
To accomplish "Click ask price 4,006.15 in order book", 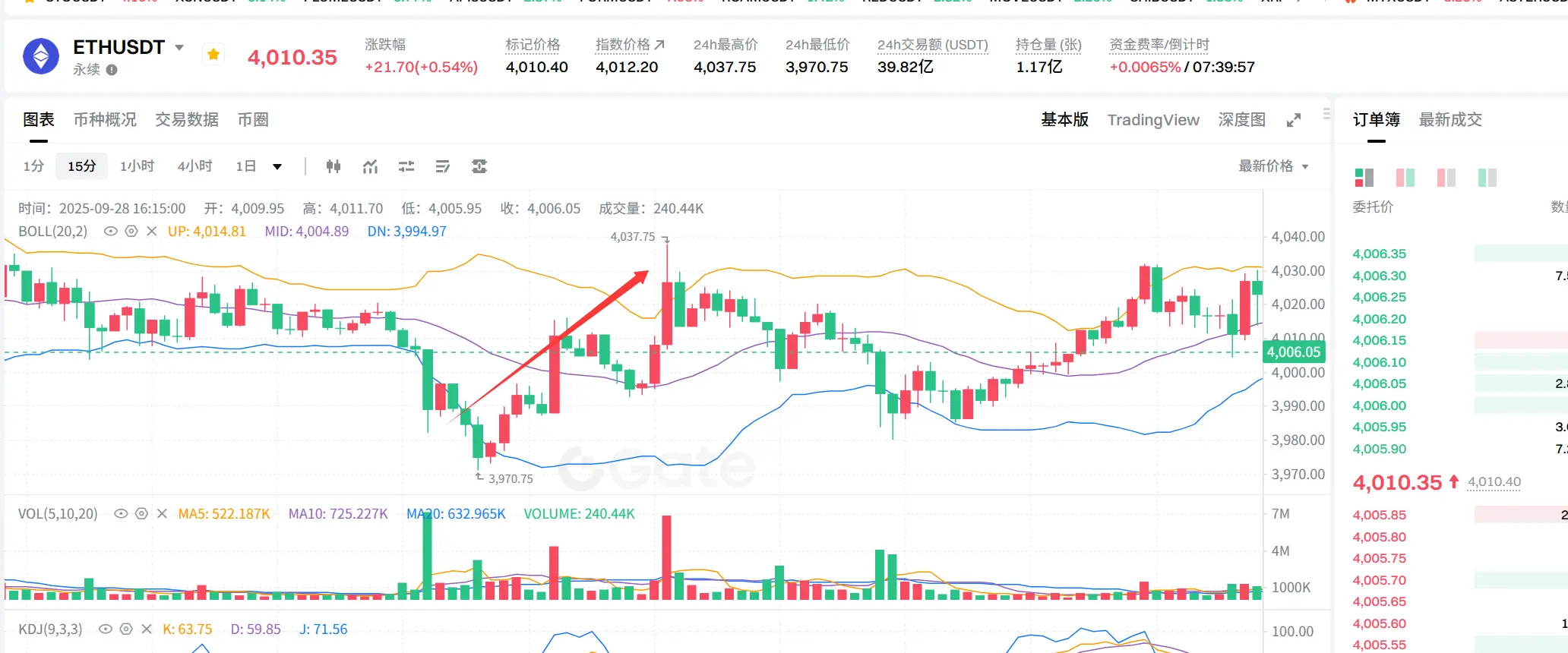I will coord(1379,340).
